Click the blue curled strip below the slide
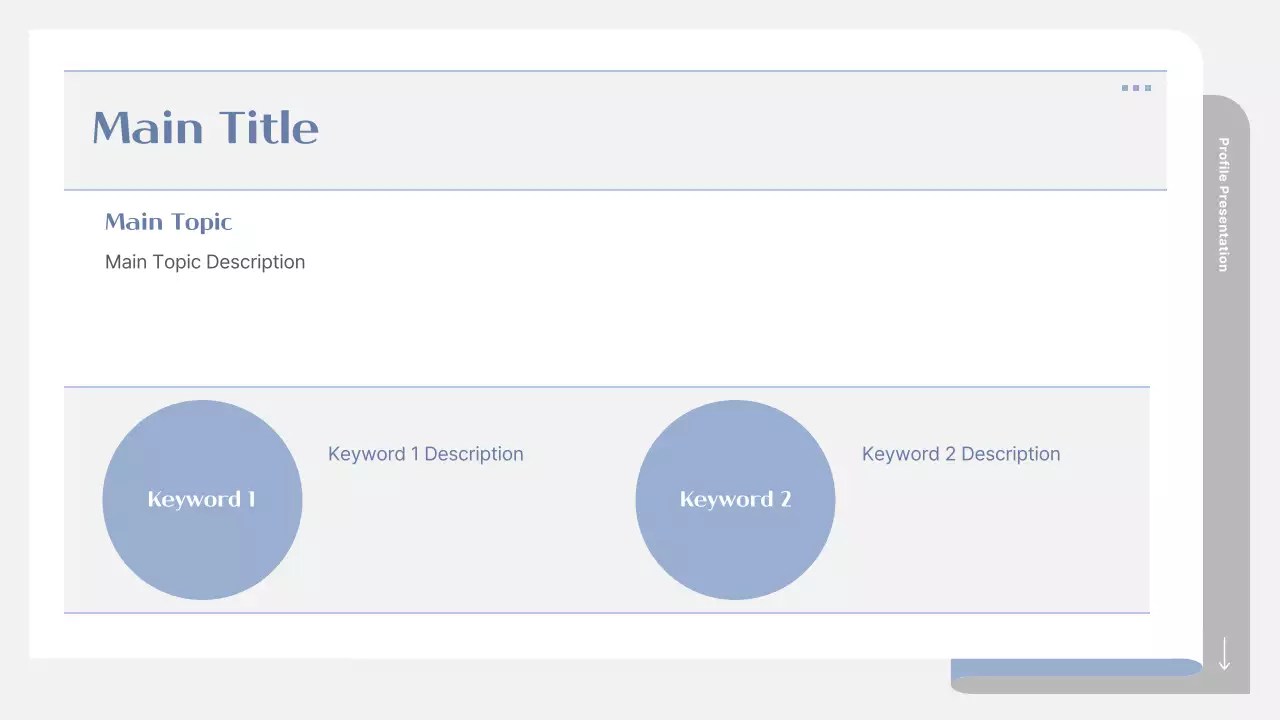The height and width of the screenshot is (720, 1280). click(x=1075, y=667)
